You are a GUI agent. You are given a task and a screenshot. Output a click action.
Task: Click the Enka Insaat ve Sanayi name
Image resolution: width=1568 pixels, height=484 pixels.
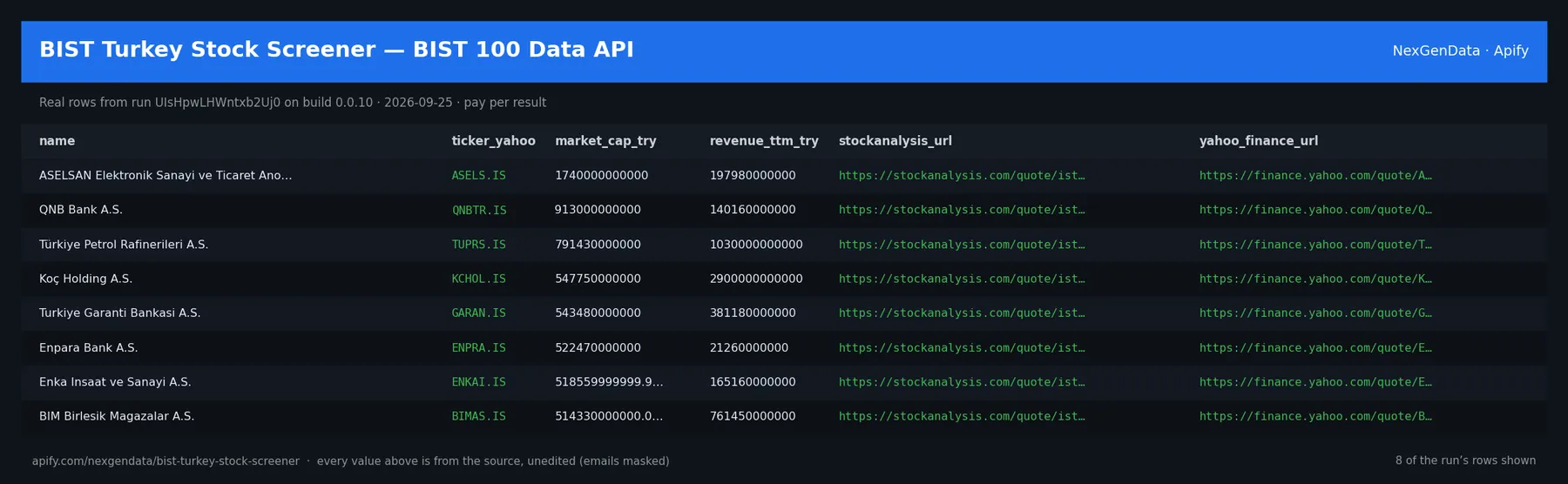pos(115,382)
